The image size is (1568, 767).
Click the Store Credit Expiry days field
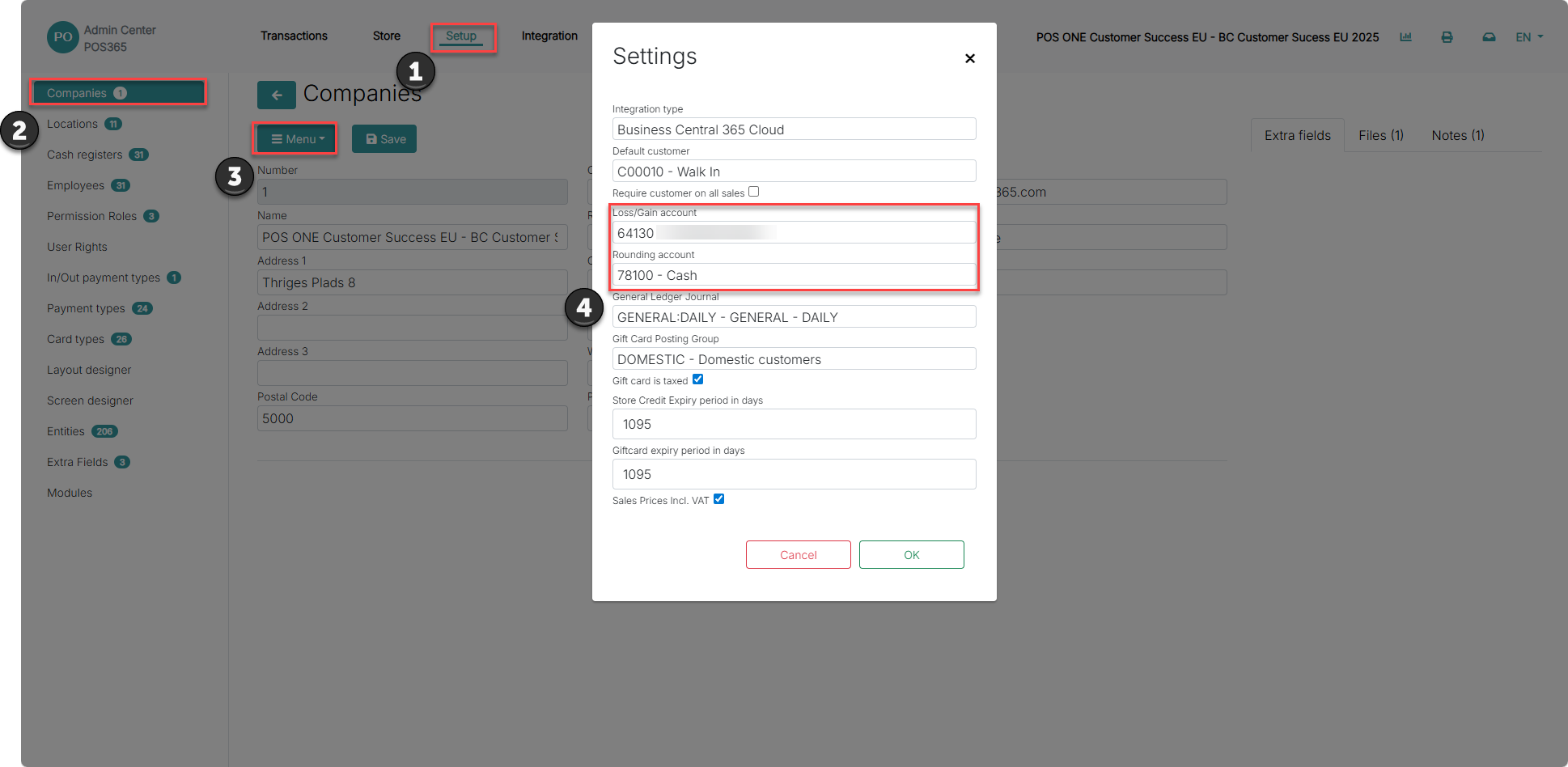click(794, 424)
